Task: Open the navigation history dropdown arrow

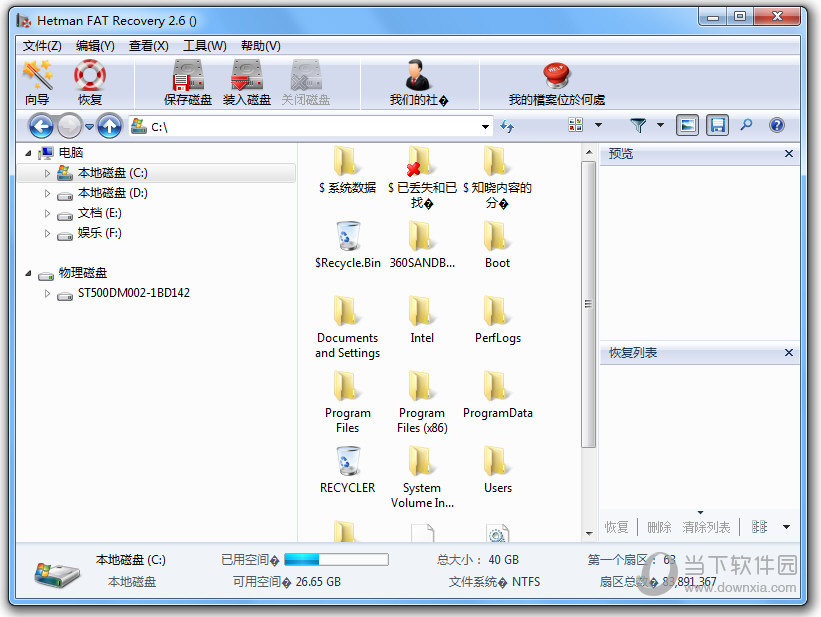Action: click(90, 127)
